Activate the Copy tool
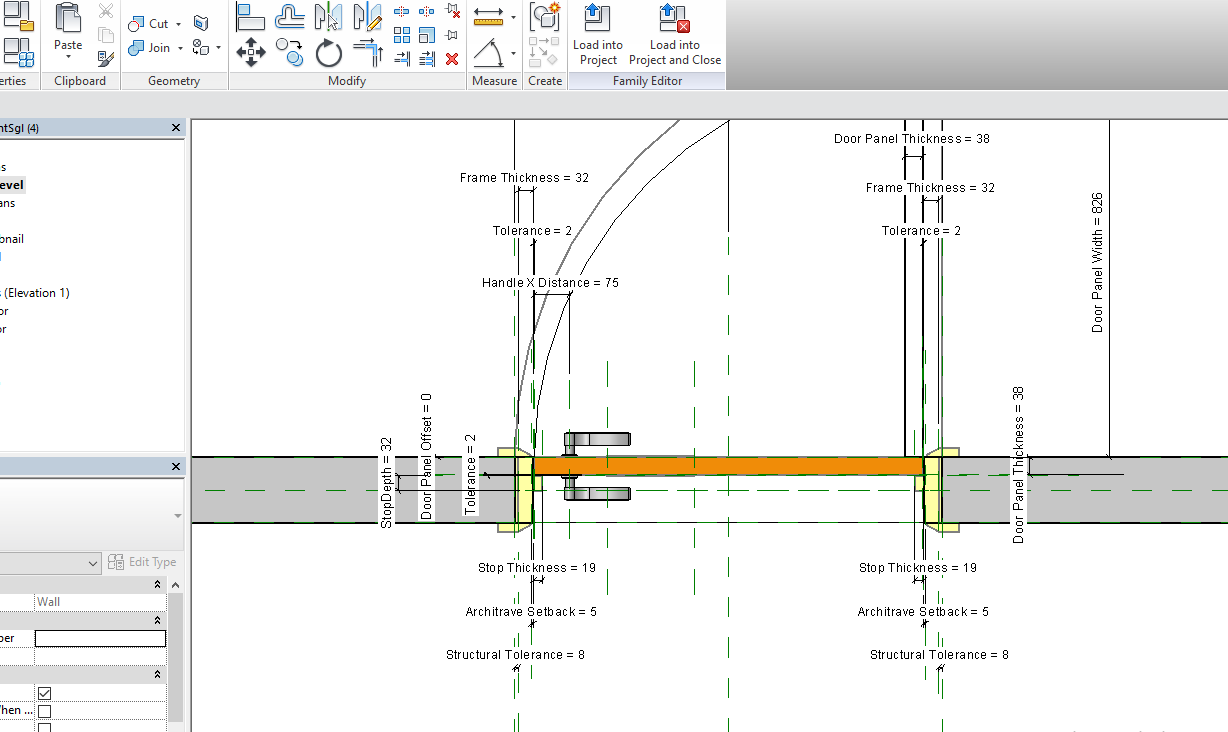The image size is (1228, 732). pos(289,51)
